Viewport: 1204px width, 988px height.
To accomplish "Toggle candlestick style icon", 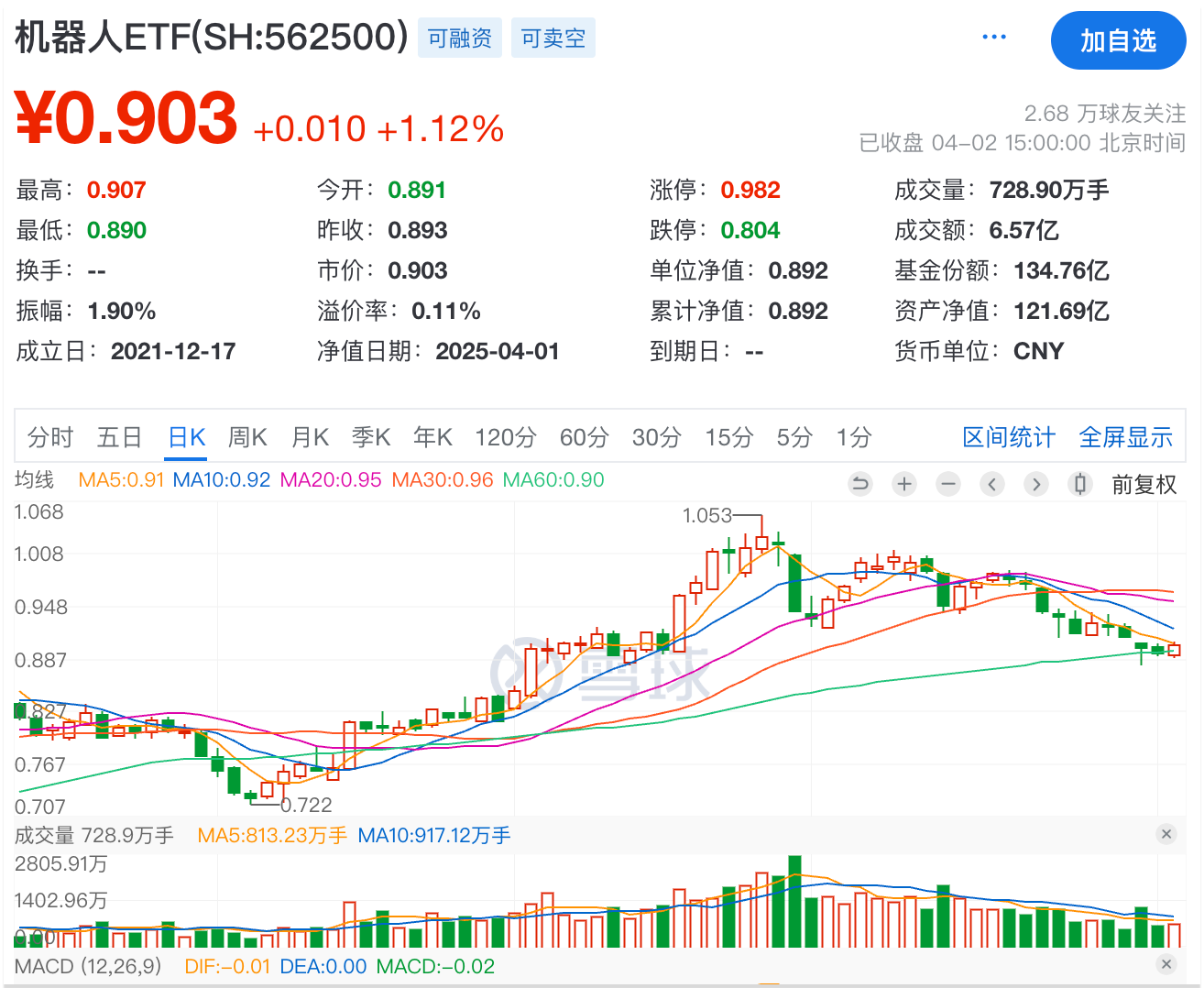I will tap(1080, 484).
